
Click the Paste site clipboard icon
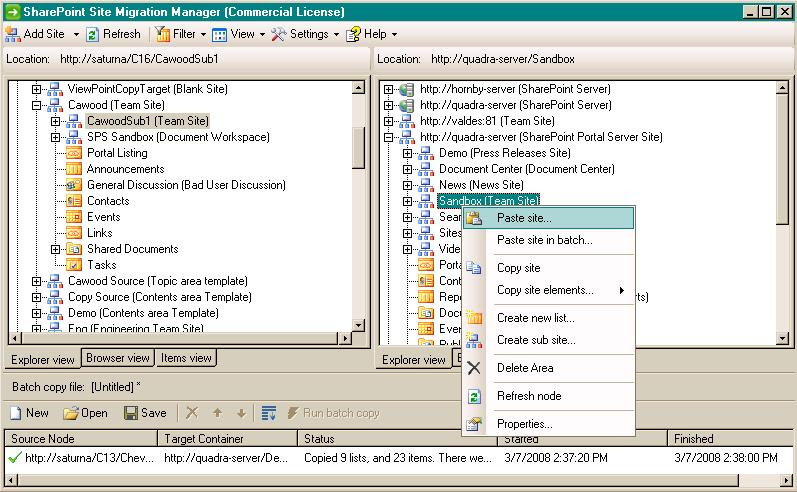click(x=474, y=218)
